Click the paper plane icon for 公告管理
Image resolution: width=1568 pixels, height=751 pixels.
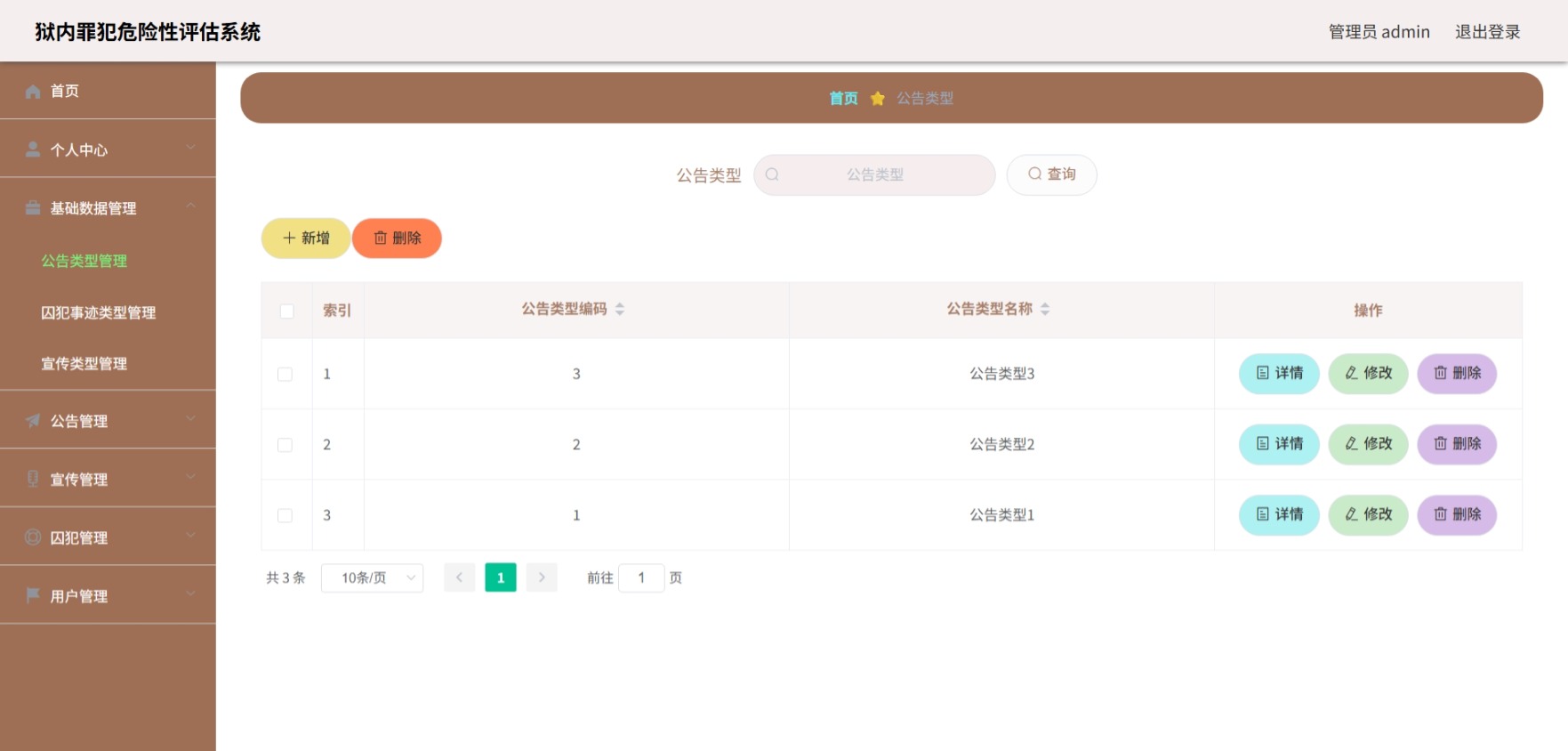pos(33,420)
